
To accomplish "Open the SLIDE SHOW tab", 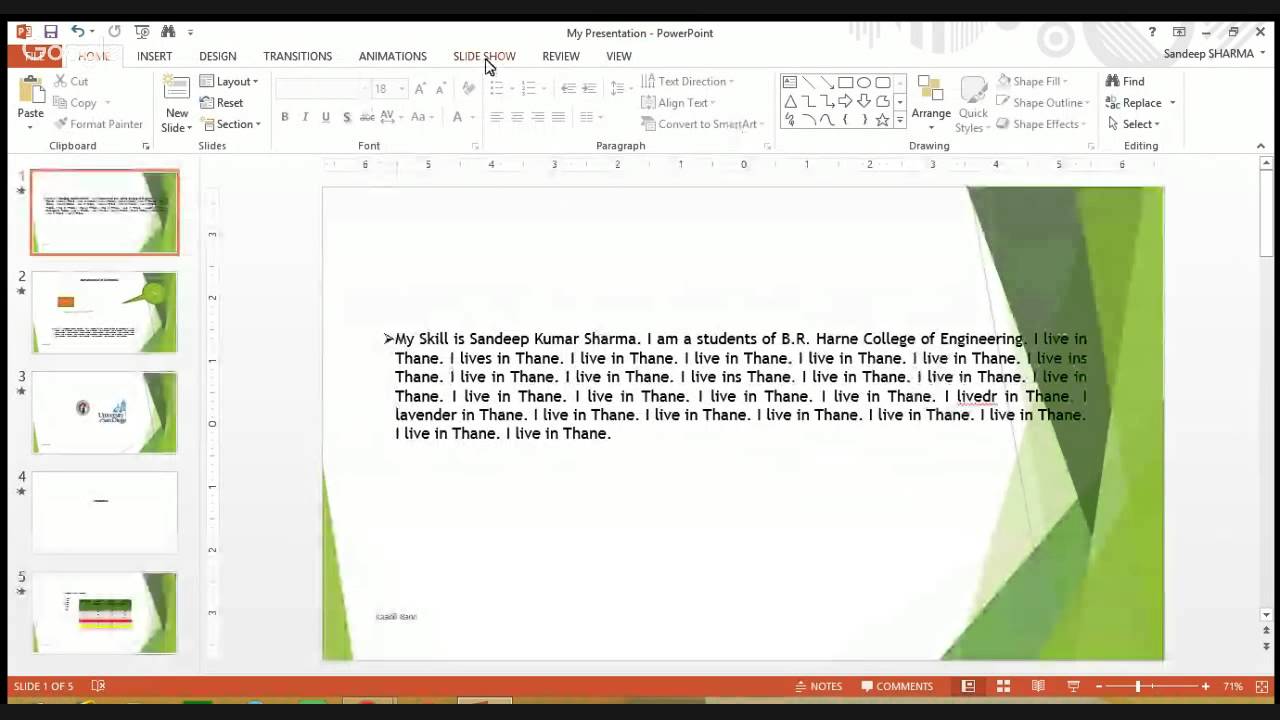I will [x=484, y=56].
